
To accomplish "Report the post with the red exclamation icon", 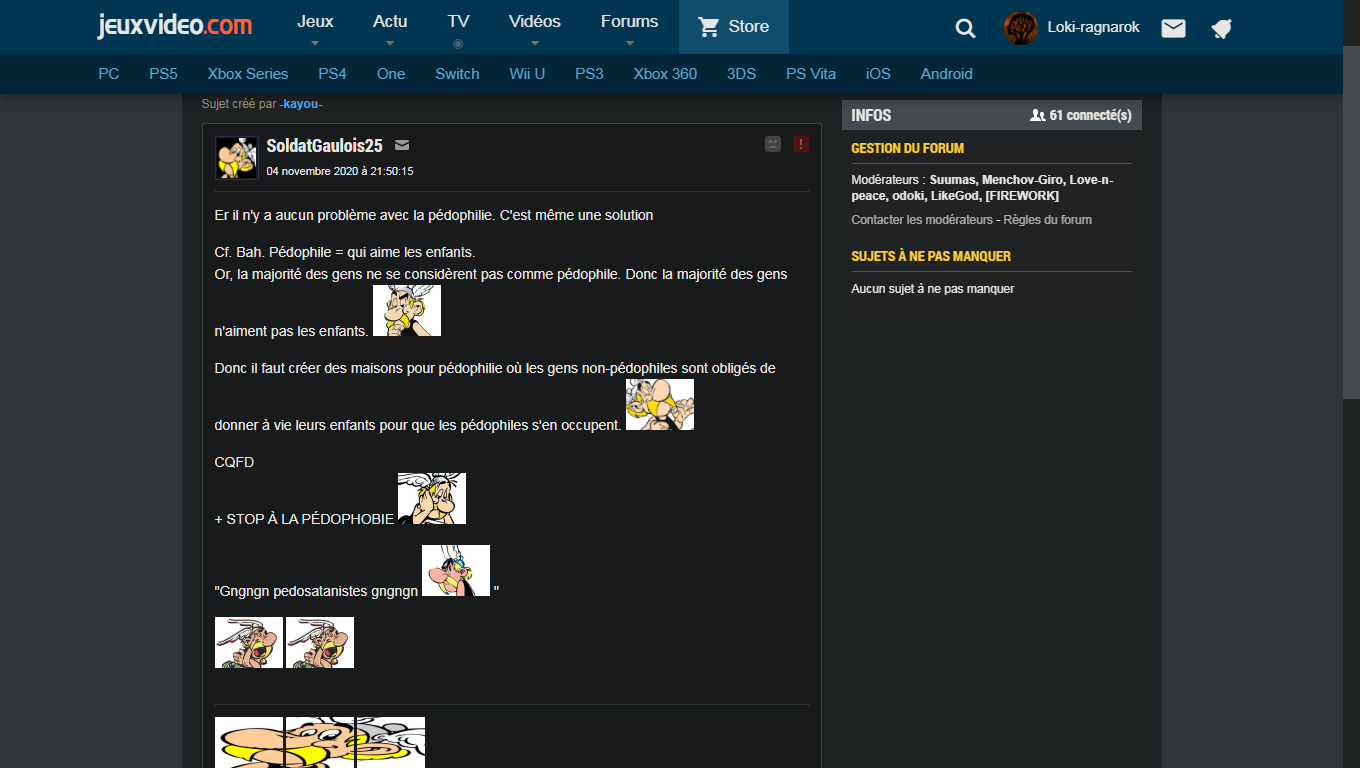I will pyautogui.click(x=801, y=144).
